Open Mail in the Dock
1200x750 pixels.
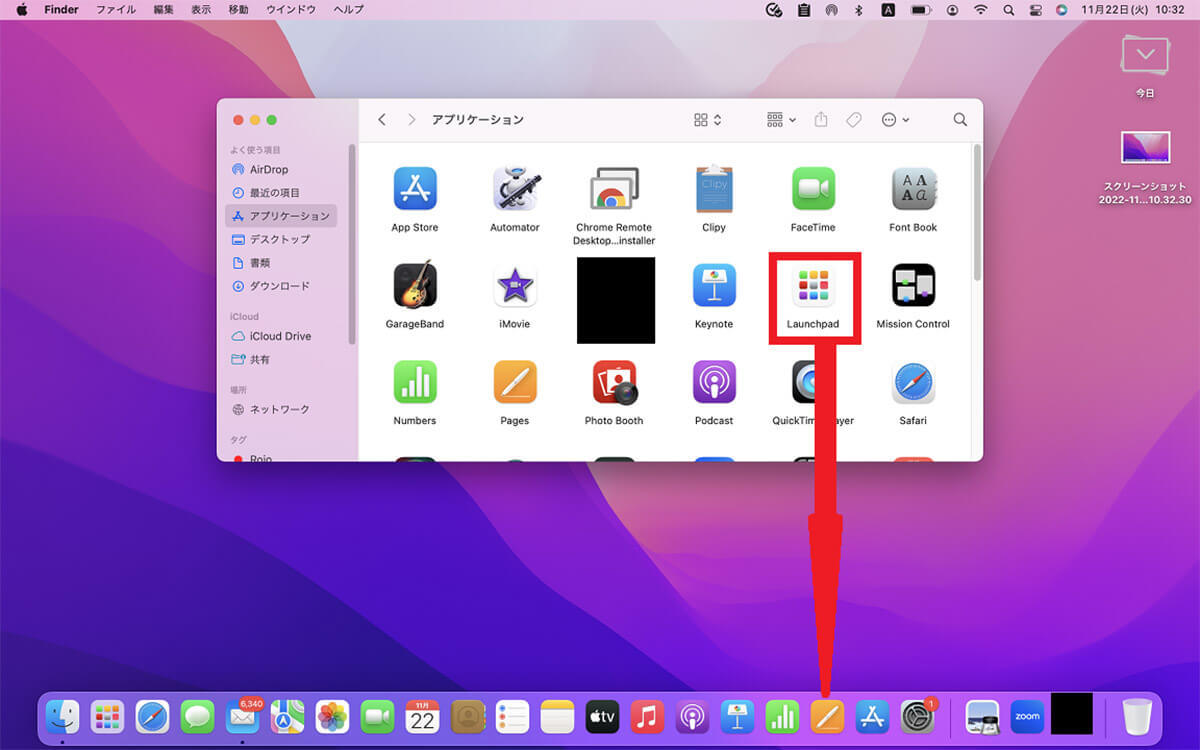pyautogui.click(x=242, y=716)
